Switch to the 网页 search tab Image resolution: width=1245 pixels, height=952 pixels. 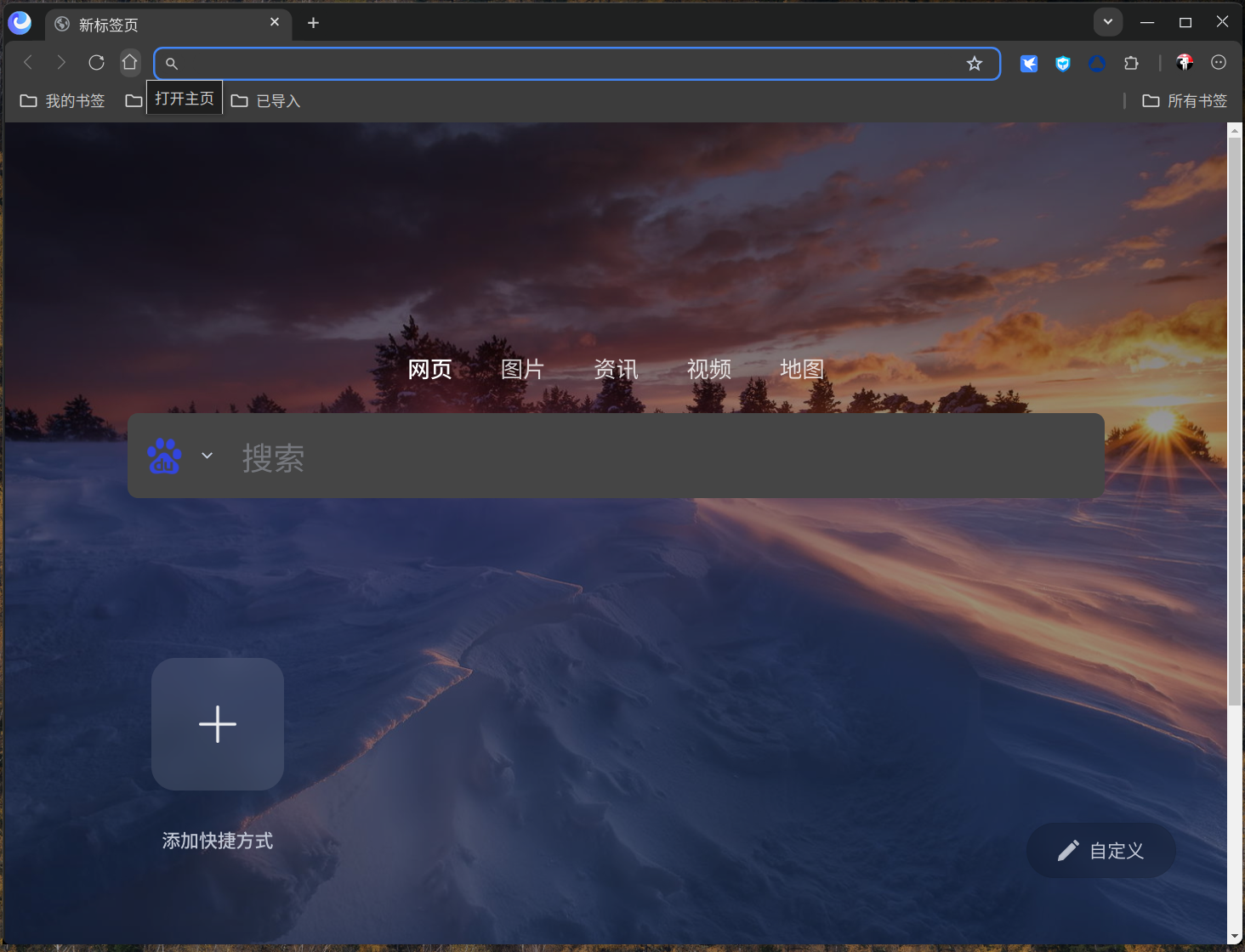coord(429,369)
